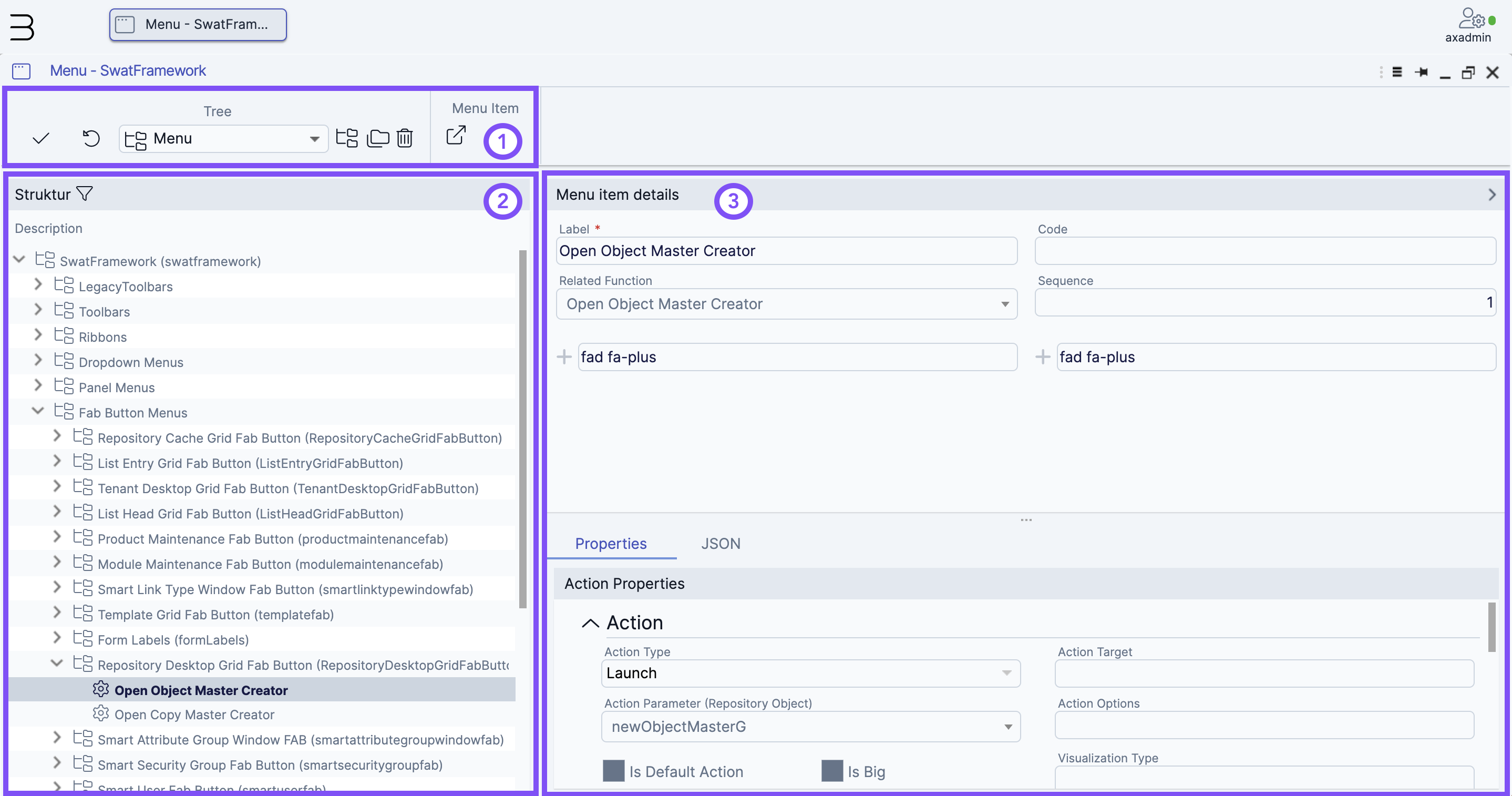
Task: Switch to the JSON tab
Action: click(x=721, y=542)
